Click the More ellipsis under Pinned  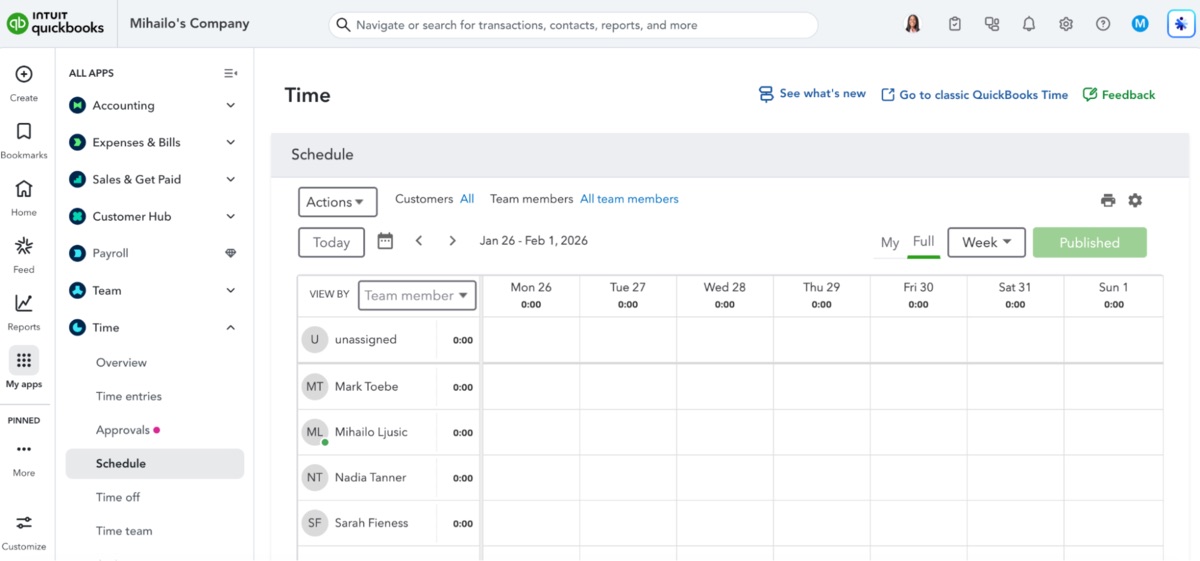click(24, 449)
